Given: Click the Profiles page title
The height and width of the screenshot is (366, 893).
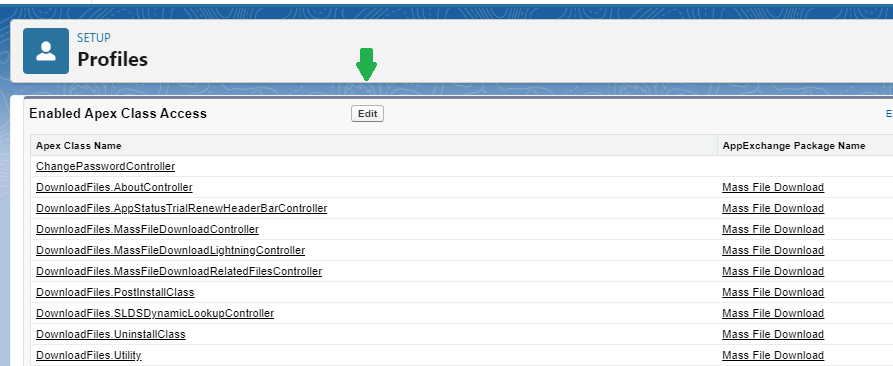Looking at the screenshot, I should [x=113, y=59].
